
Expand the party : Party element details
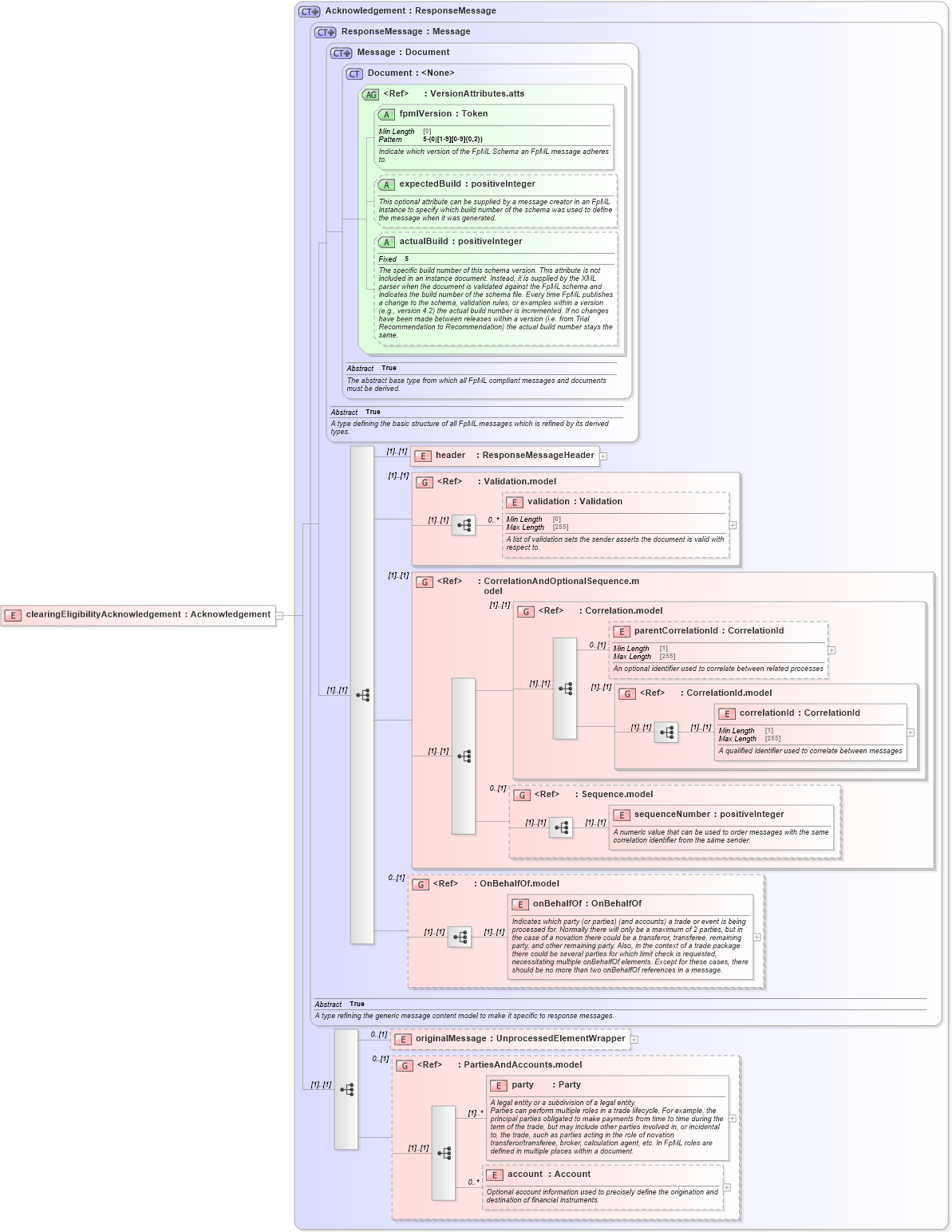pos(732,1117)
